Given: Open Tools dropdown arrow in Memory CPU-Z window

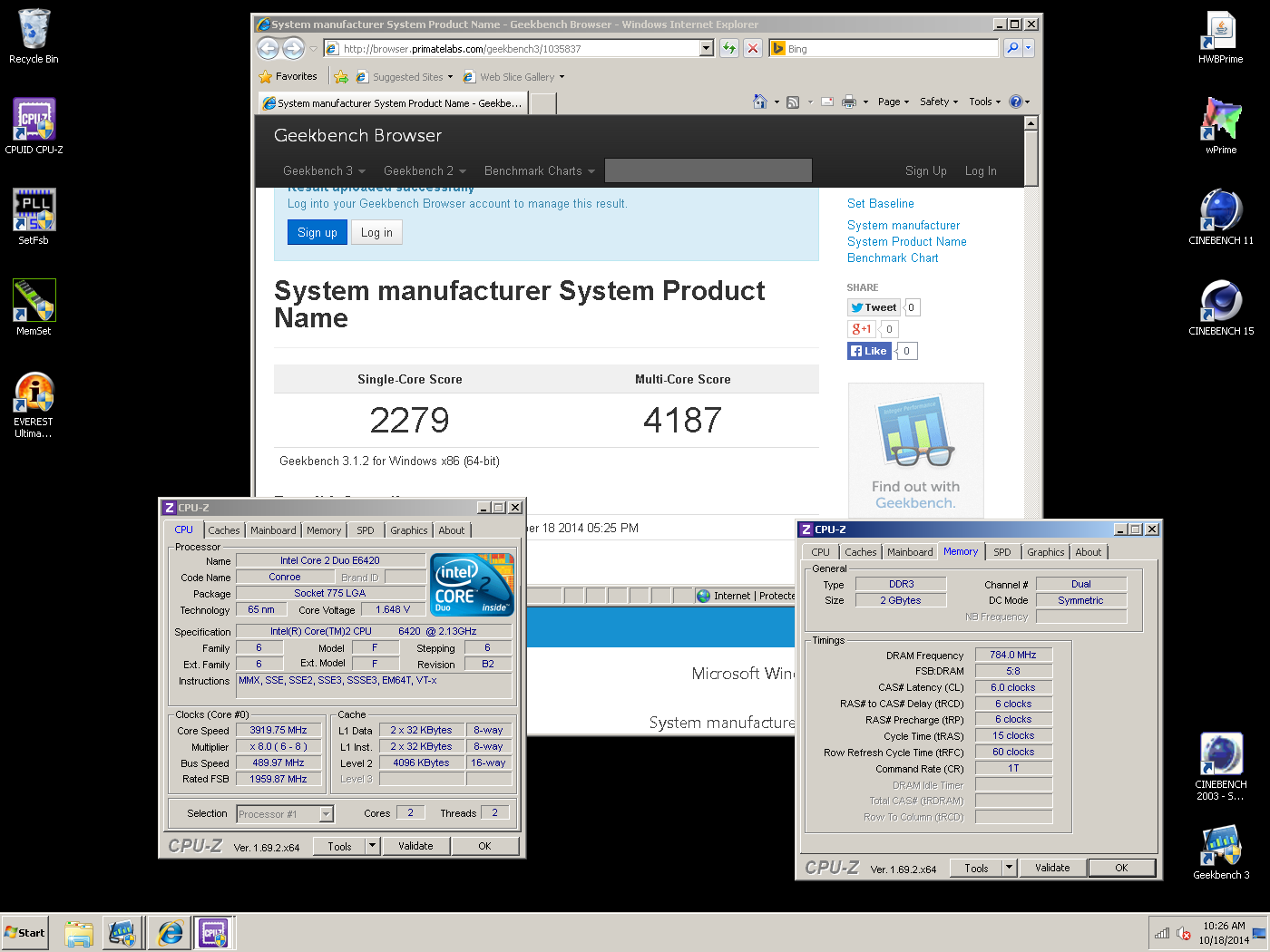Looking at the screenshot, I should click(1009, 868).
